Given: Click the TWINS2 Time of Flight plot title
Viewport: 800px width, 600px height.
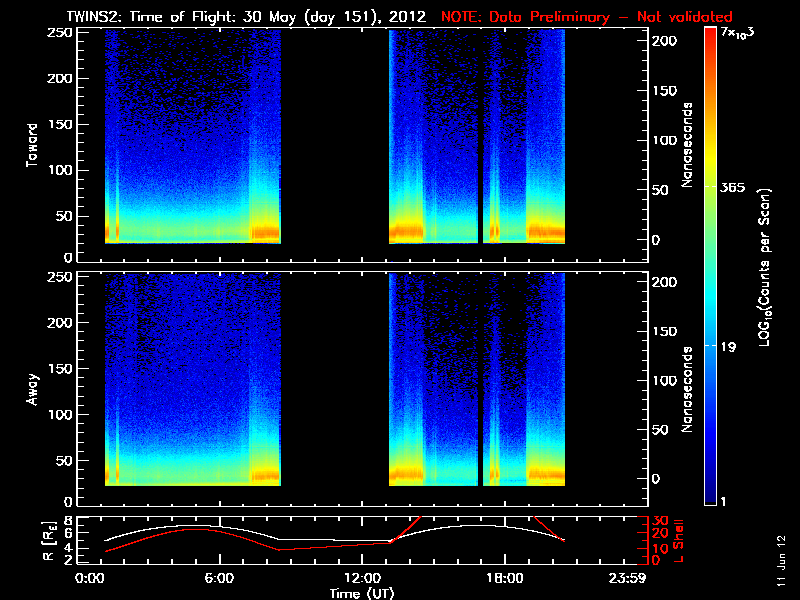Looking at the screenshot, I should pos(245,17).
